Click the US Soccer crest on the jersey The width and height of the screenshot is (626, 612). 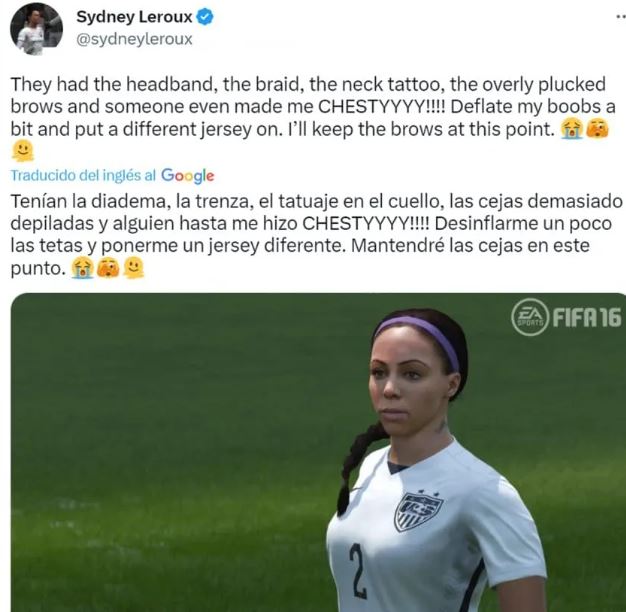(418, 512)
